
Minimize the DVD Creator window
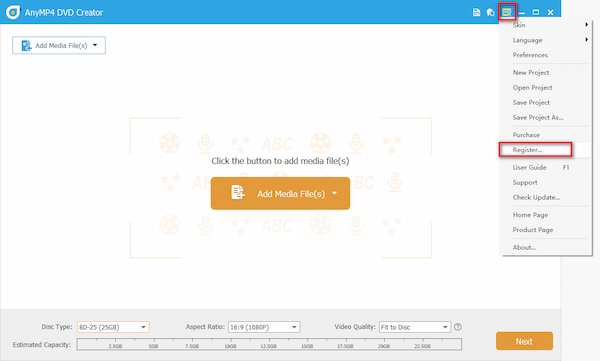(x=522, y=13)
